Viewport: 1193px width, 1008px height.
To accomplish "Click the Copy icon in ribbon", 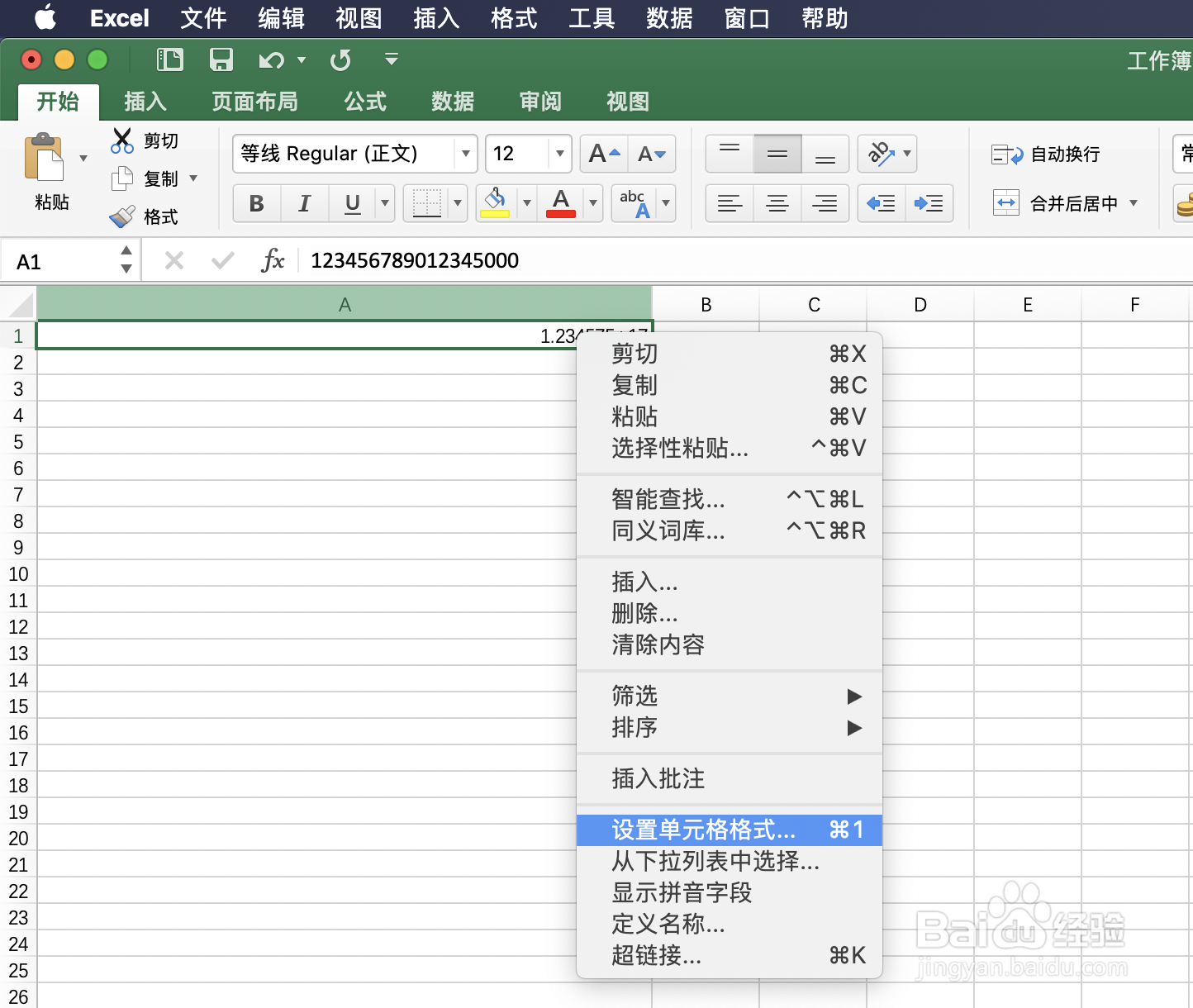I will 122,178.
